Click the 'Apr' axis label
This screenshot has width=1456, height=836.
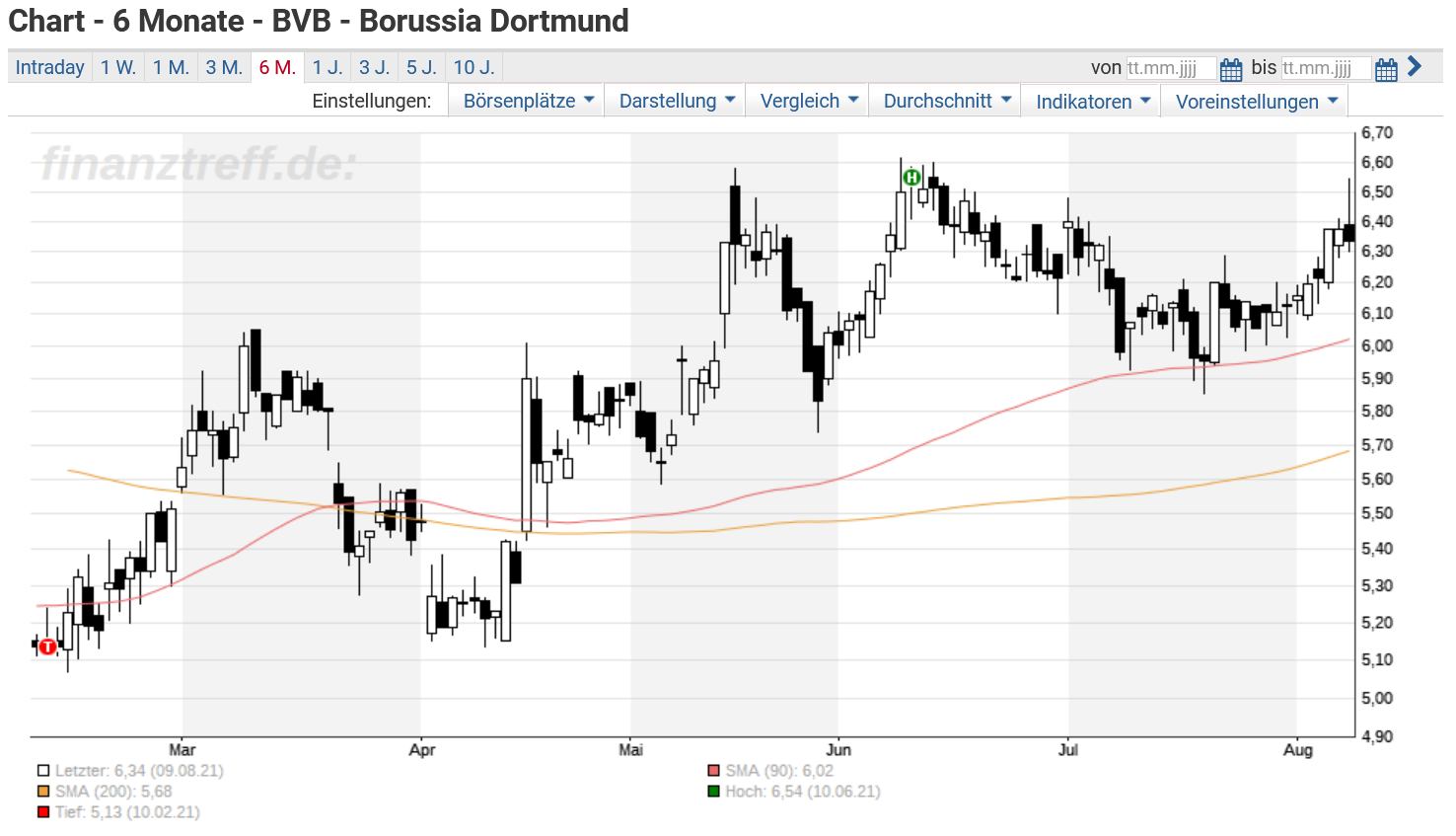coord(422,750)
